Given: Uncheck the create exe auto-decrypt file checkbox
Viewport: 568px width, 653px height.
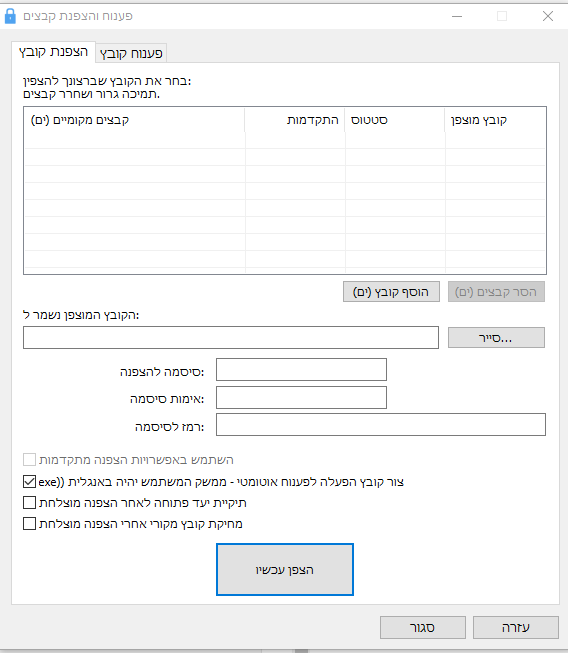Looking at the screenshot, I should [x=30, y=482].
